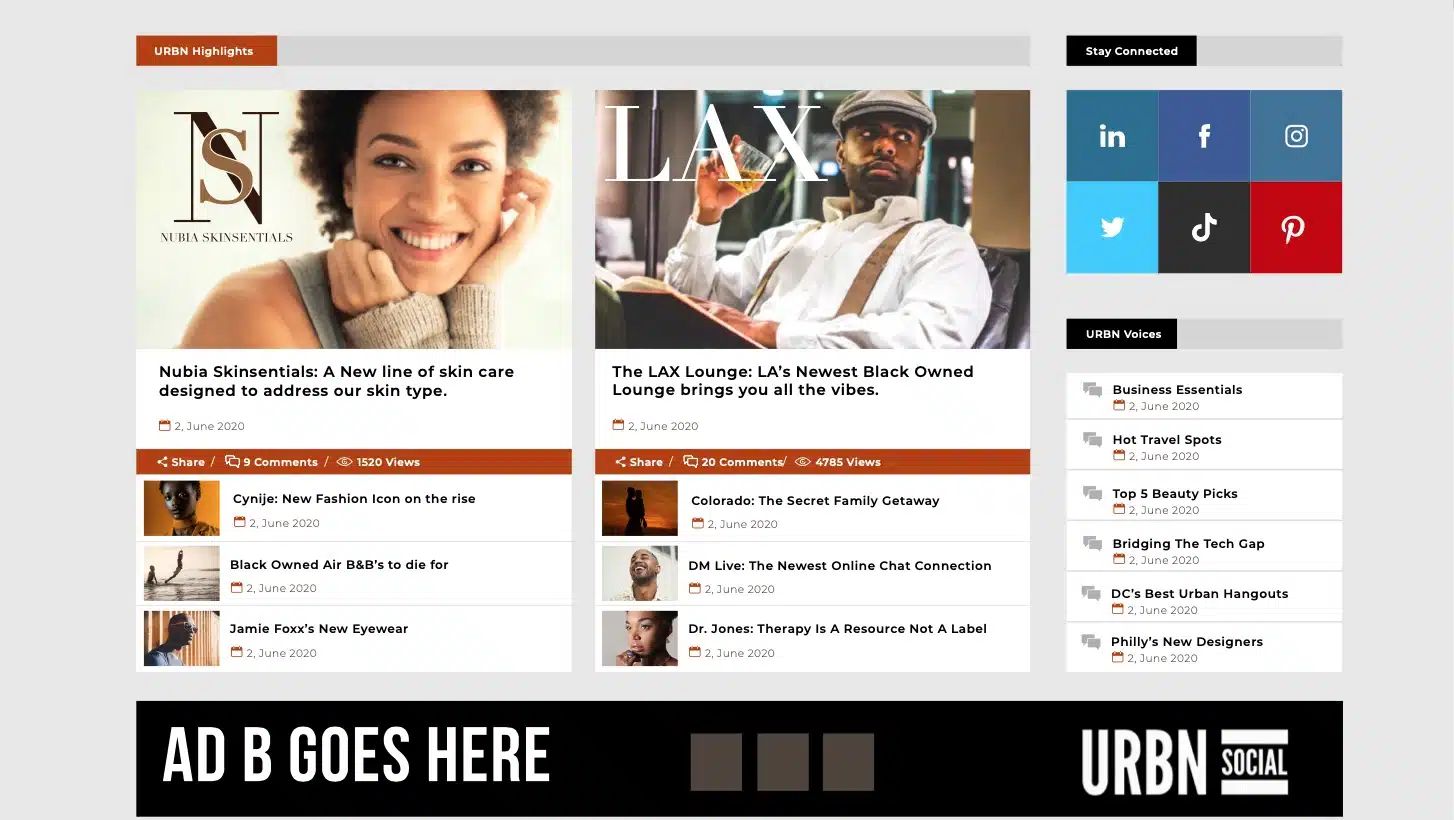The width and height of the screenshot is (1454, 820).
Task: Click the 20 Comments link
Action: point(742,462)
